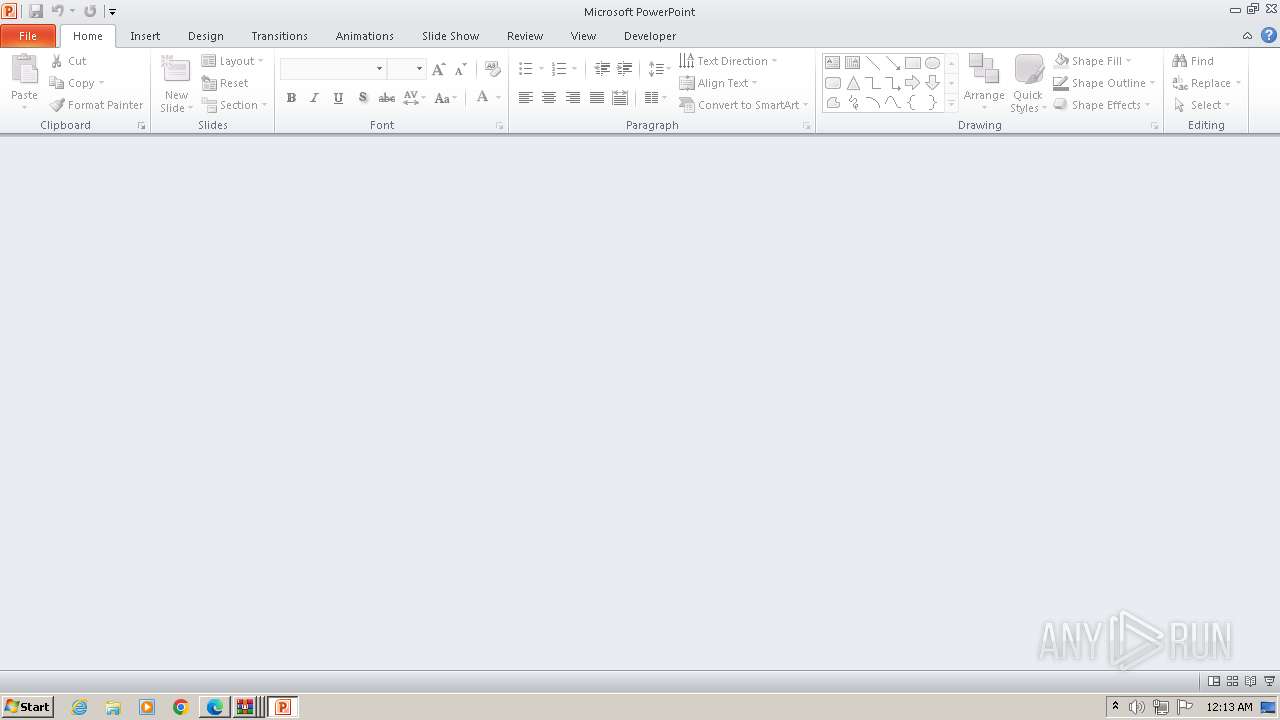Screen dimensions: 1280x720
Task: Open the Shape Fill color menu
Action: point(1092,61)
